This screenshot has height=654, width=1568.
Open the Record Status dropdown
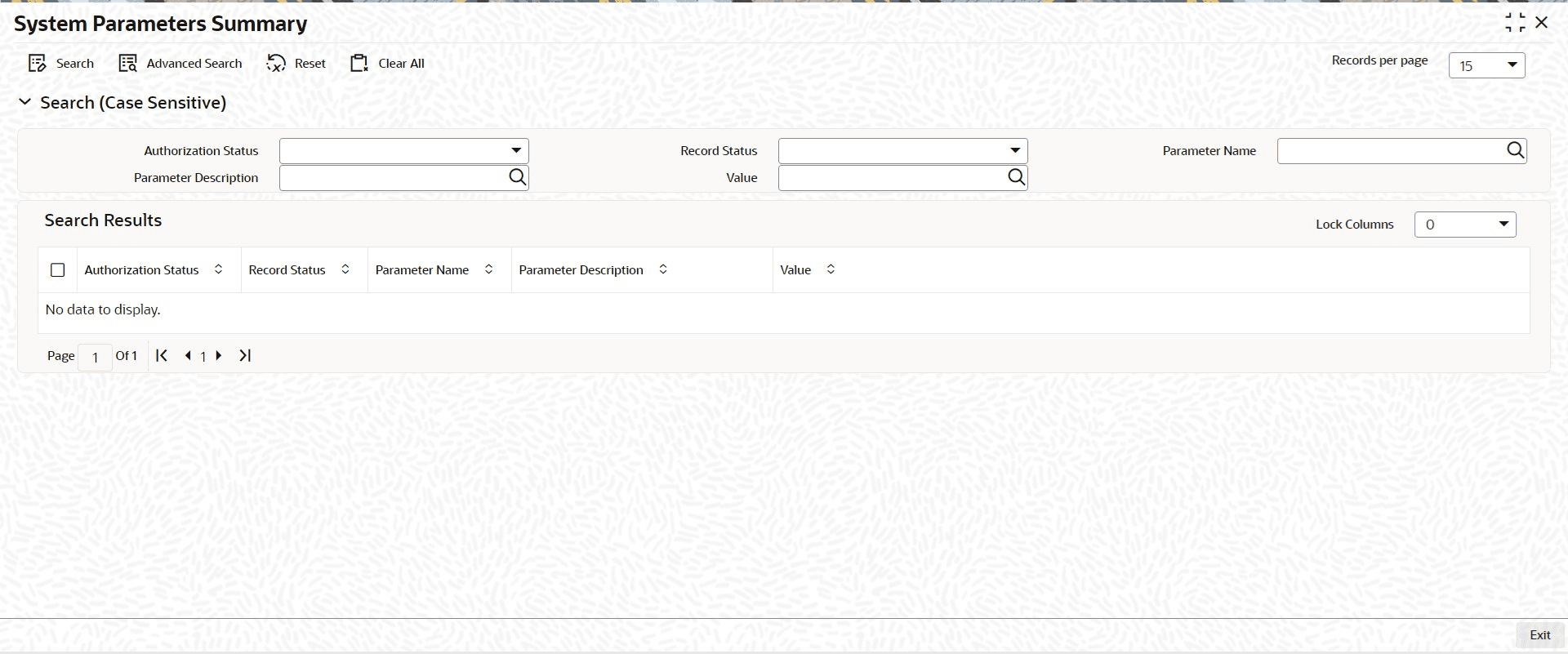click(903, 151)
